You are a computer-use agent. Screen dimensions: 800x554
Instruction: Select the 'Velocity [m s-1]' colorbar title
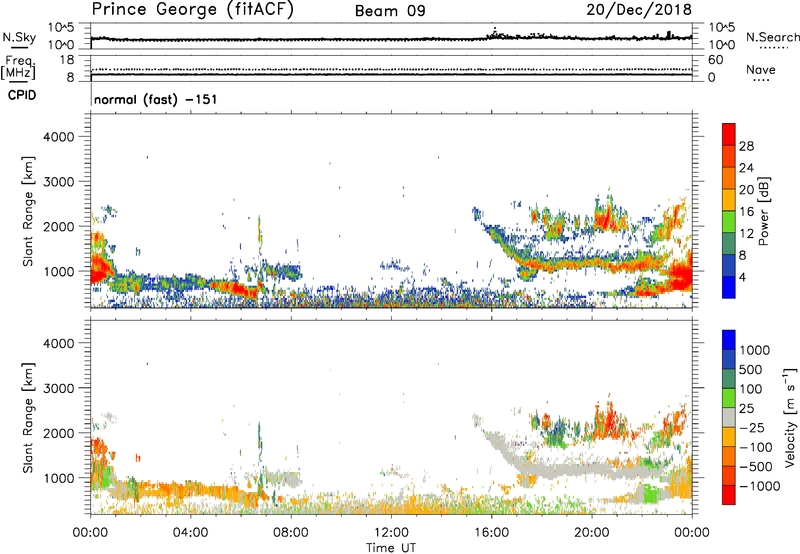(x=790, y=417)
